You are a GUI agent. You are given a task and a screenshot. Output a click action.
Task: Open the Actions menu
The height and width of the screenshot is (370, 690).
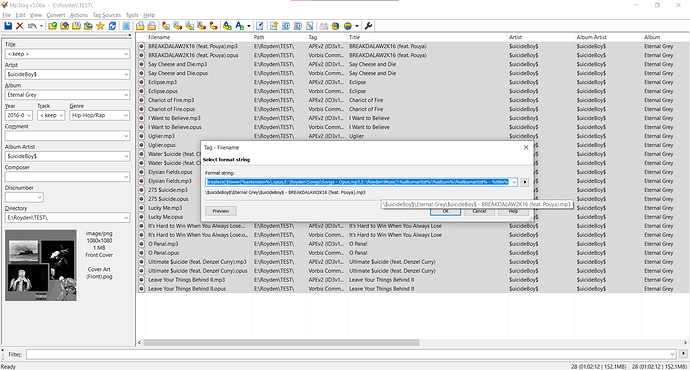79,15
